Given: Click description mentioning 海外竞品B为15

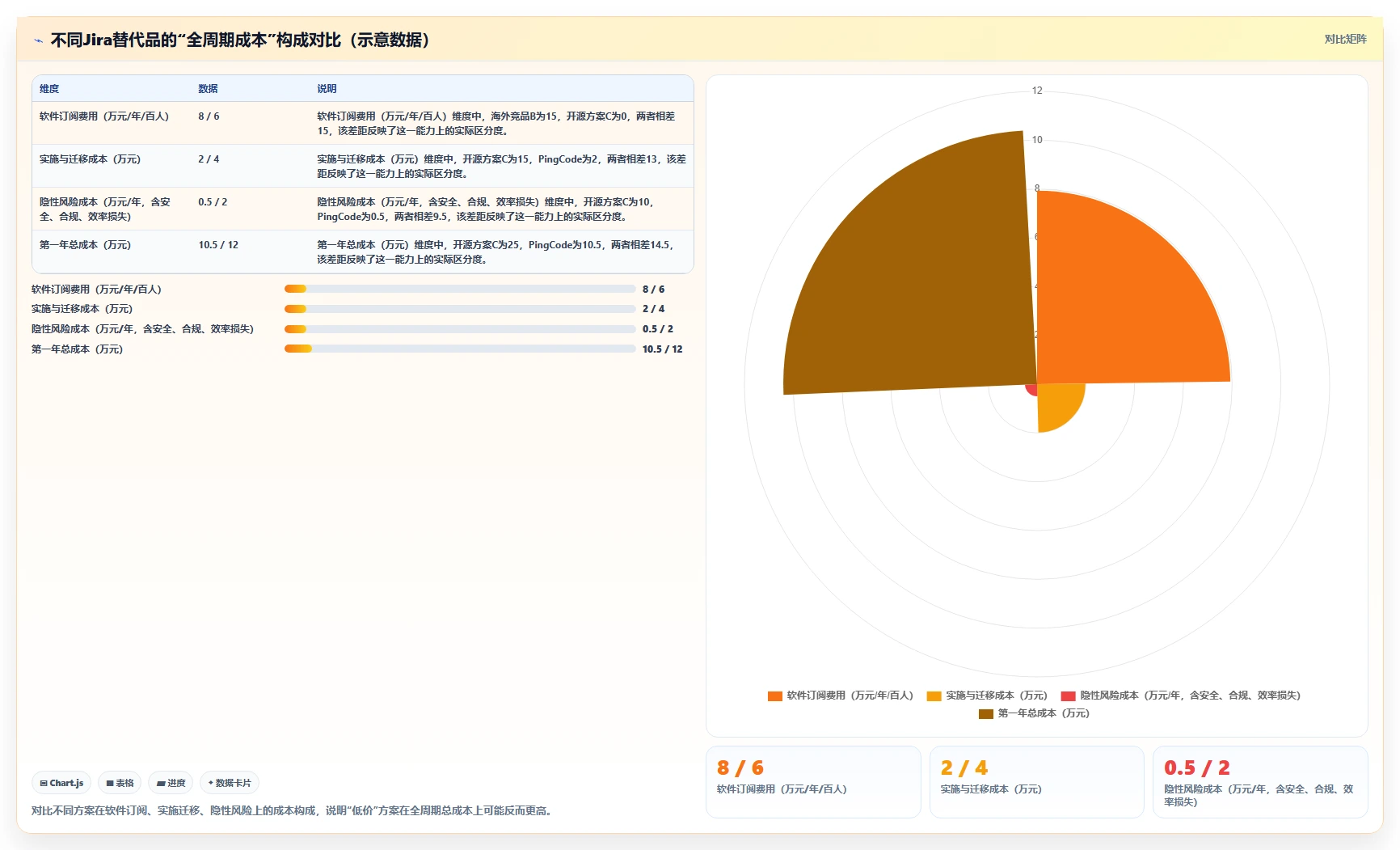Looking at the screenshot, I should coord(496,124).
